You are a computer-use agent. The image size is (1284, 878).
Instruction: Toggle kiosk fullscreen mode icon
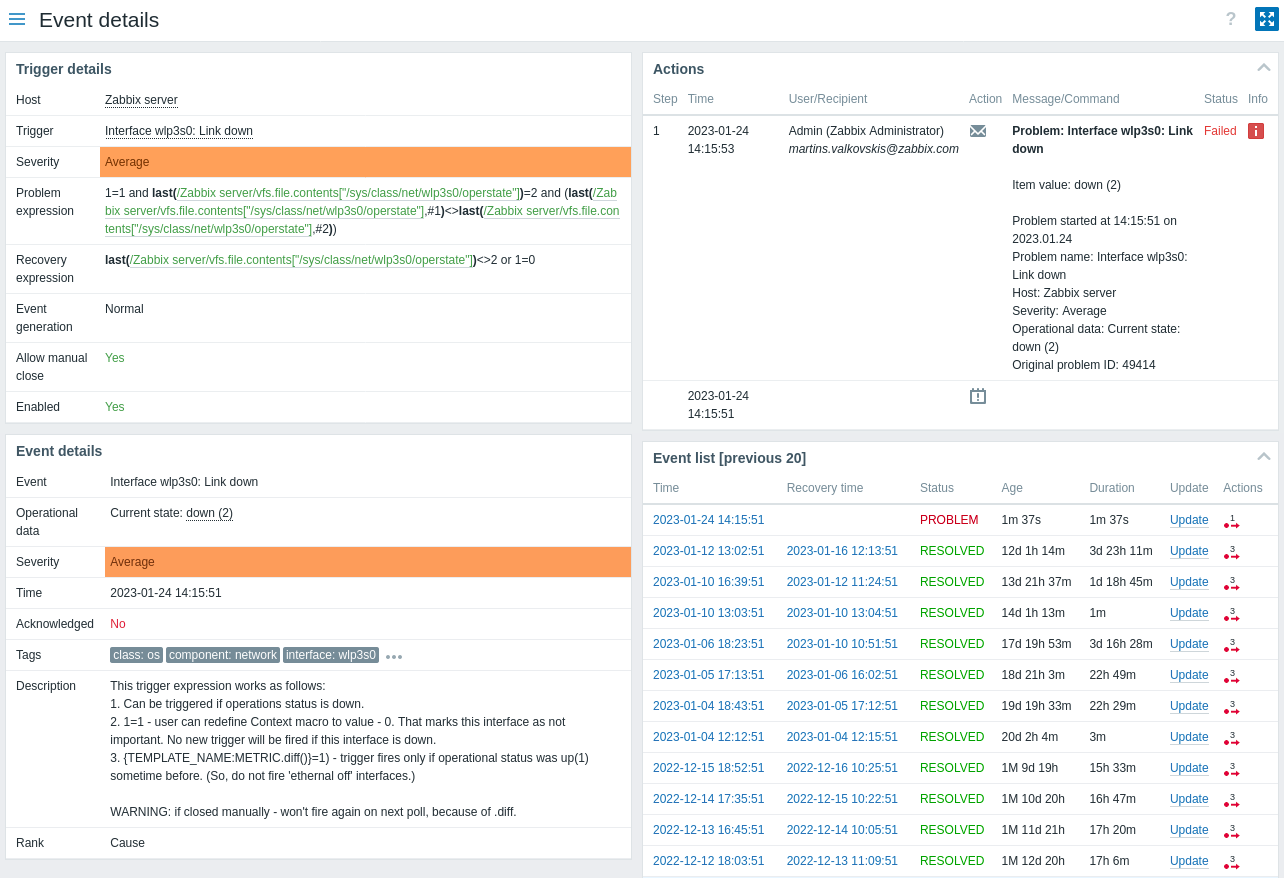pos(1267,19)
